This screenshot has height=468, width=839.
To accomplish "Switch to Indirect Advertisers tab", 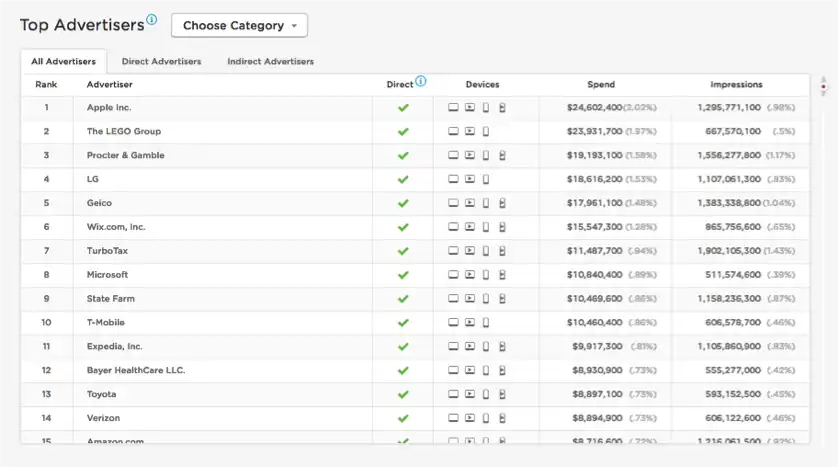I will tap(270, 61).
